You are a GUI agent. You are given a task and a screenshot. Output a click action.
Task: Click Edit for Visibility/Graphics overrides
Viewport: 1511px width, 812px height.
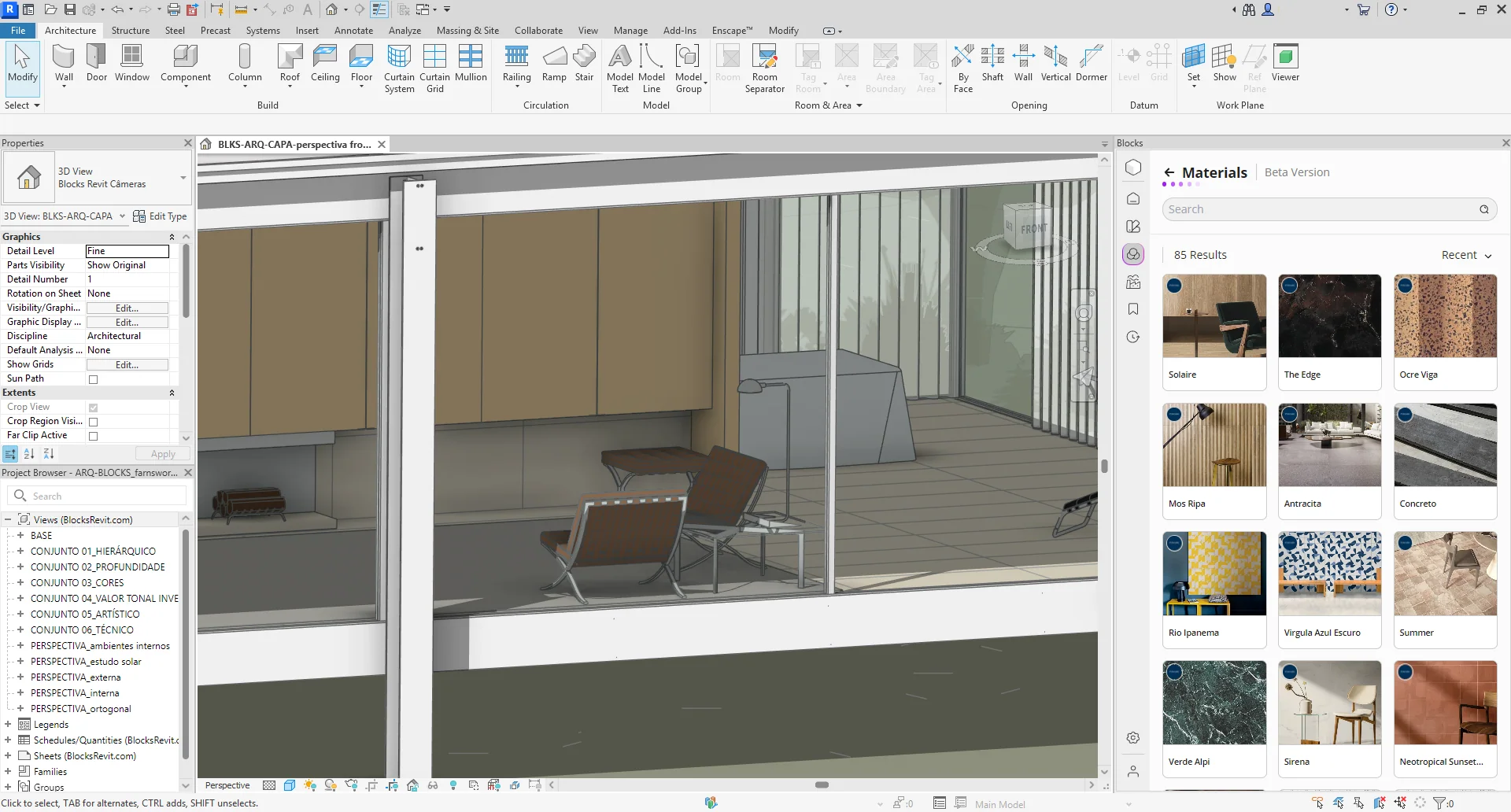pos(127,308)
